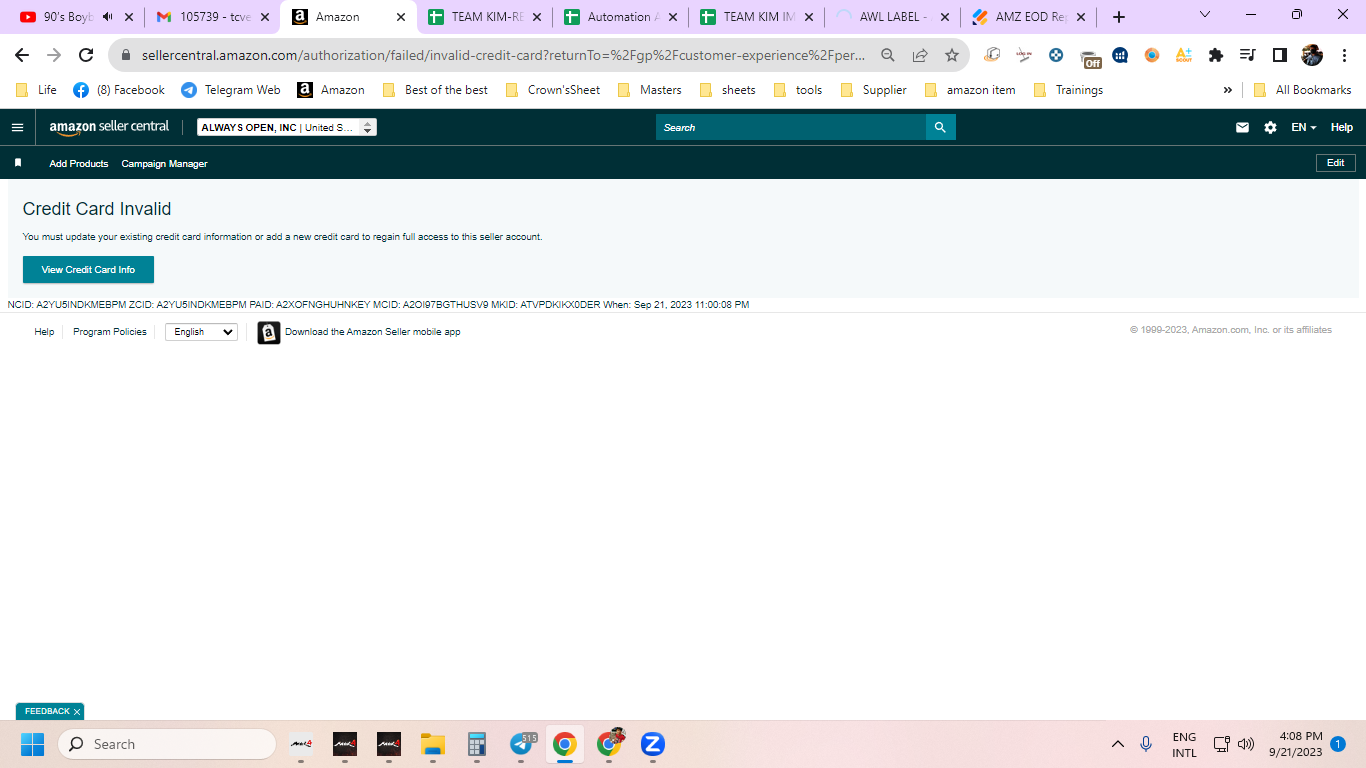This screenshot has width=1366, height=768.
Task: Open the Windows Start menu
Action: click(33, 744)
